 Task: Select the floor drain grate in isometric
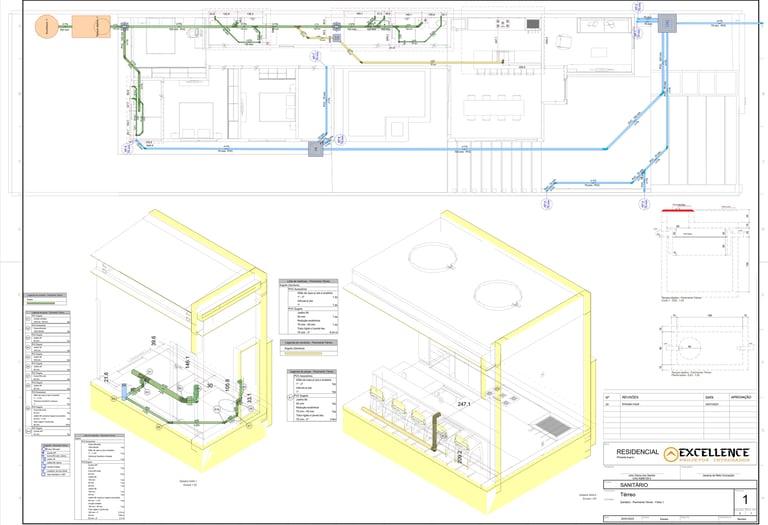(552, 427)
